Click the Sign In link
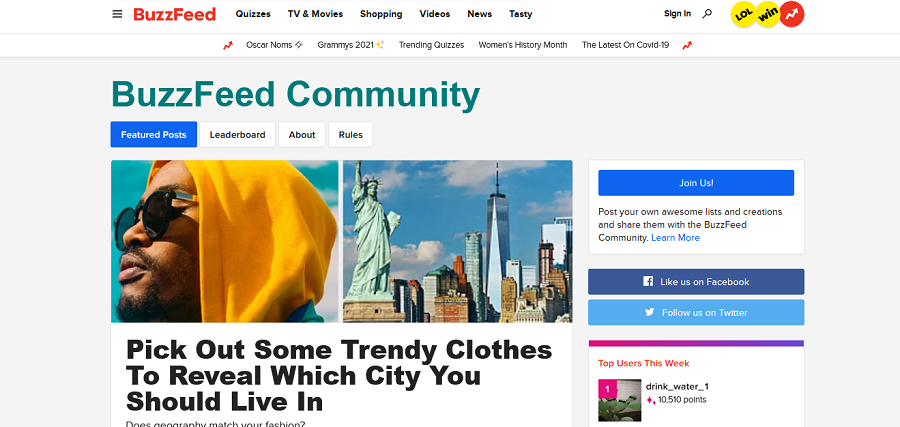The height and width of the screenshot is (427, 900). click(x=677, y=14)
